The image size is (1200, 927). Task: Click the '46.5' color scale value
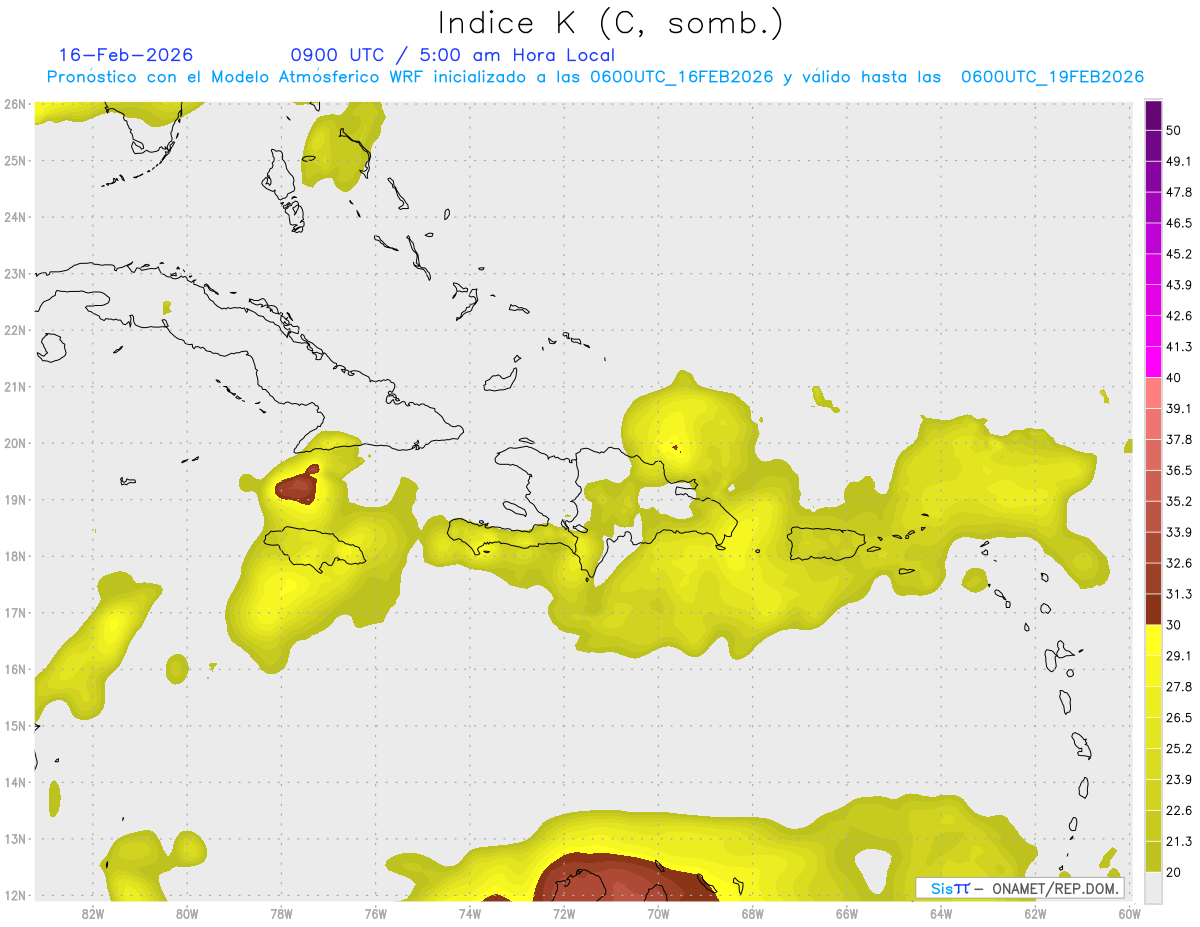(1179, 223)
